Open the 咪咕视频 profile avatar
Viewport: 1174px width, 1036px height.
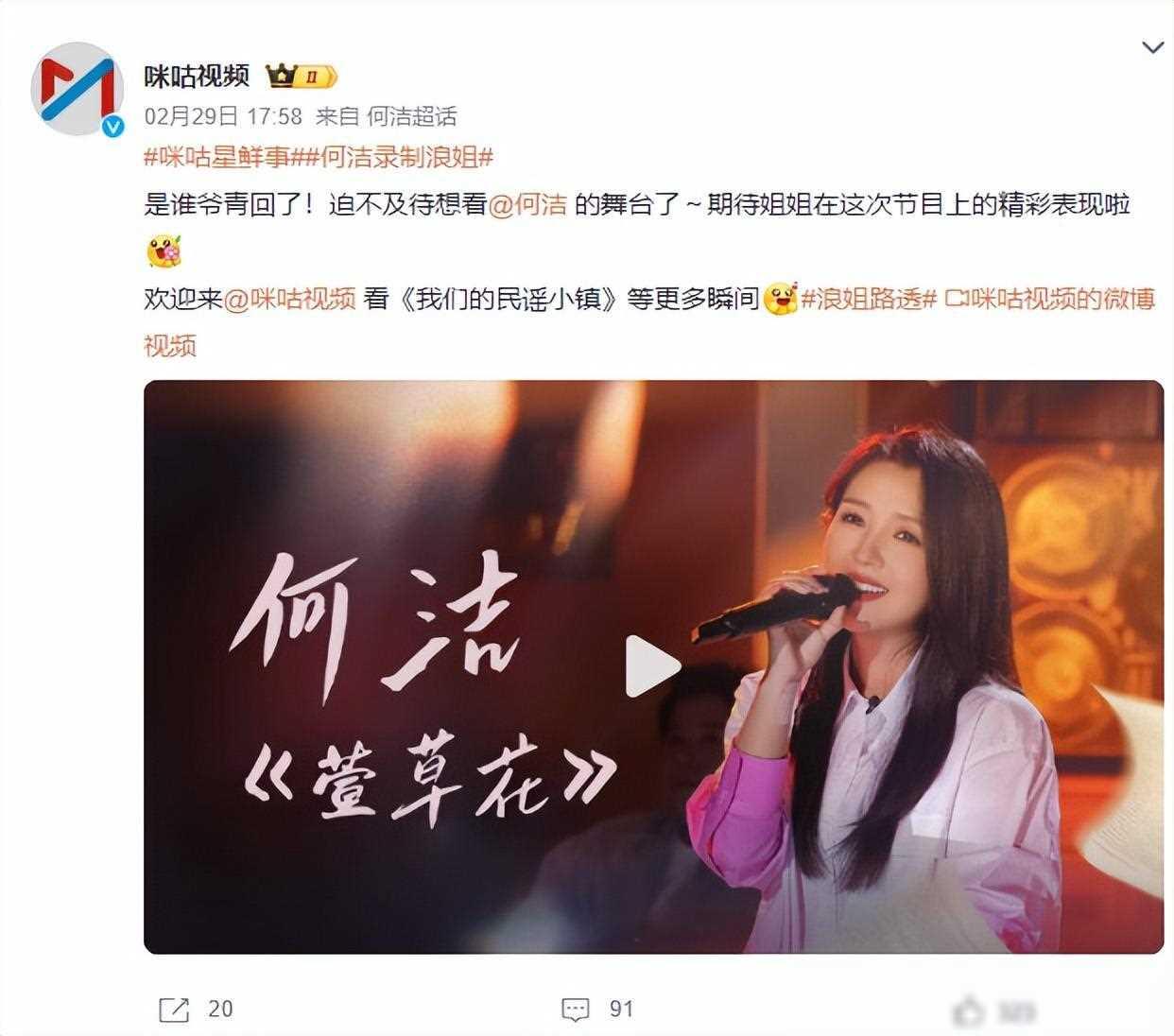click(x=78, y=90)
